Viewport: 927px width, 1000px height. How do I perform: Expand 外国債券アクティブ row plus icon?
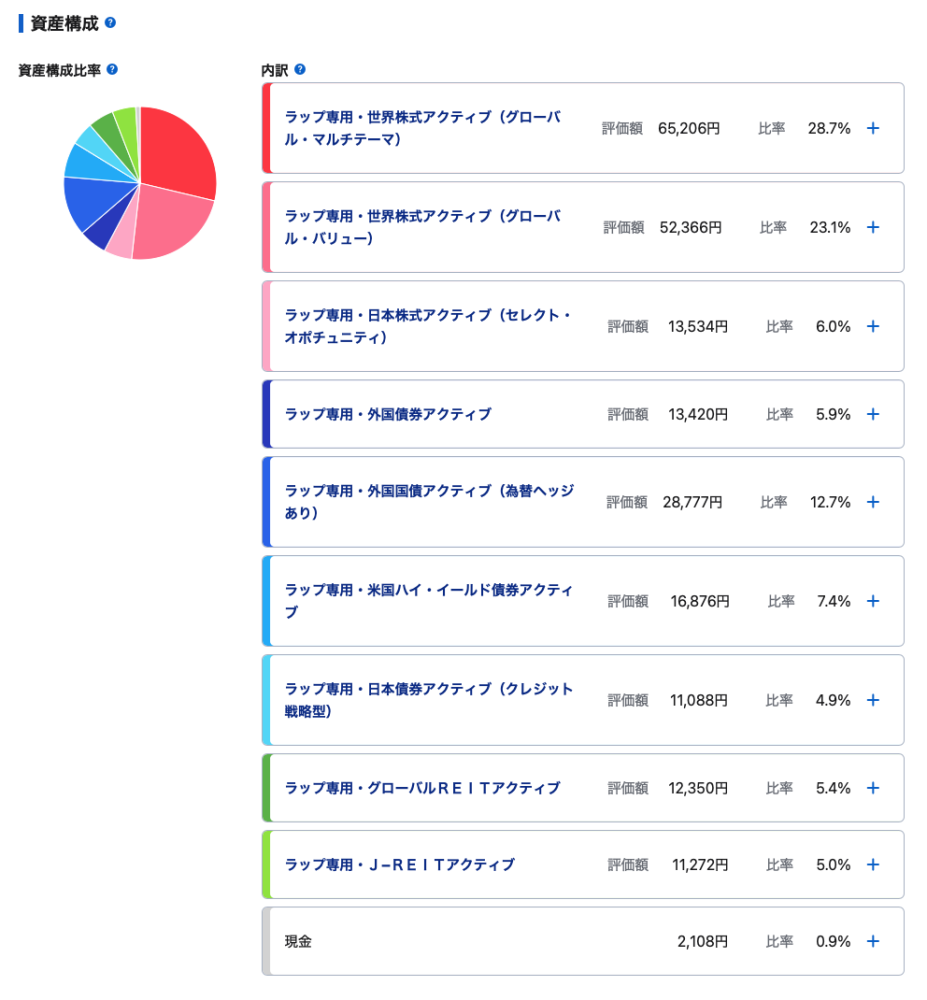click(x=872, y=414)
